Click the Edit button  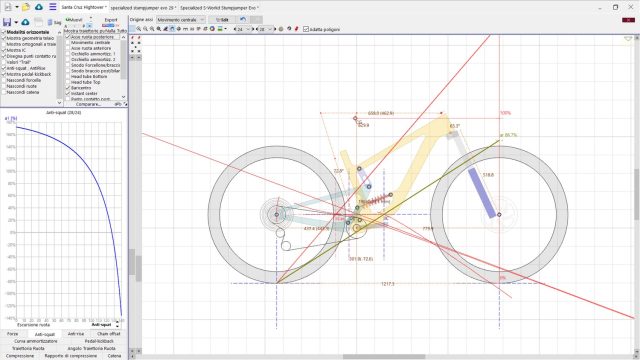[222, 20]
